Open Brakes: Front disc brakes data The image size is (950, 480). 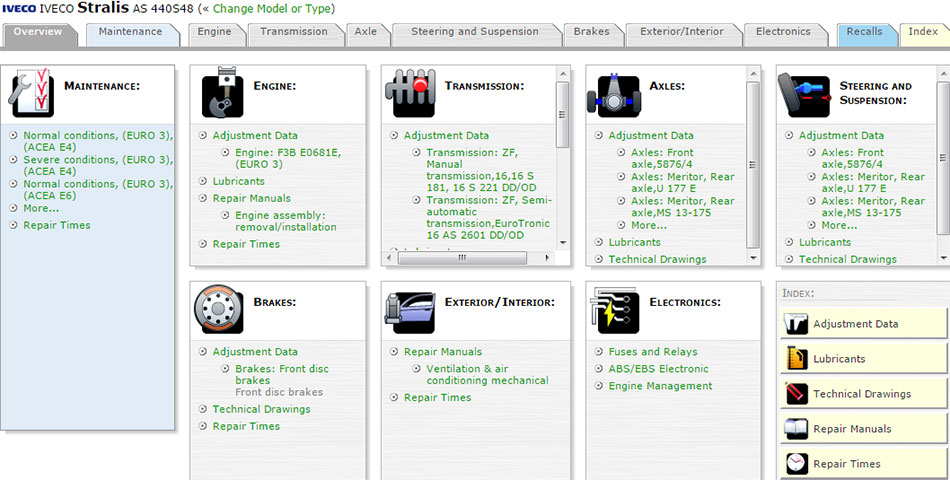282,375
